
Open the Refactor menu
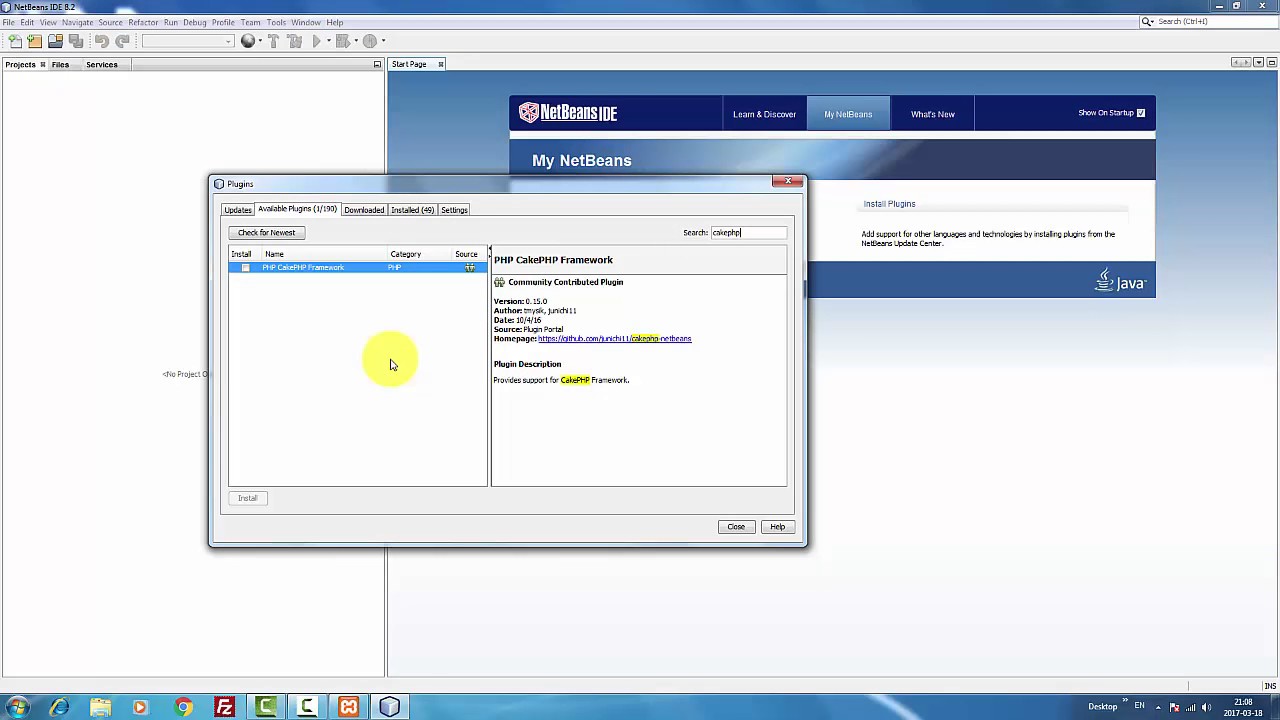pyautogui.click(x=143, y=22)
